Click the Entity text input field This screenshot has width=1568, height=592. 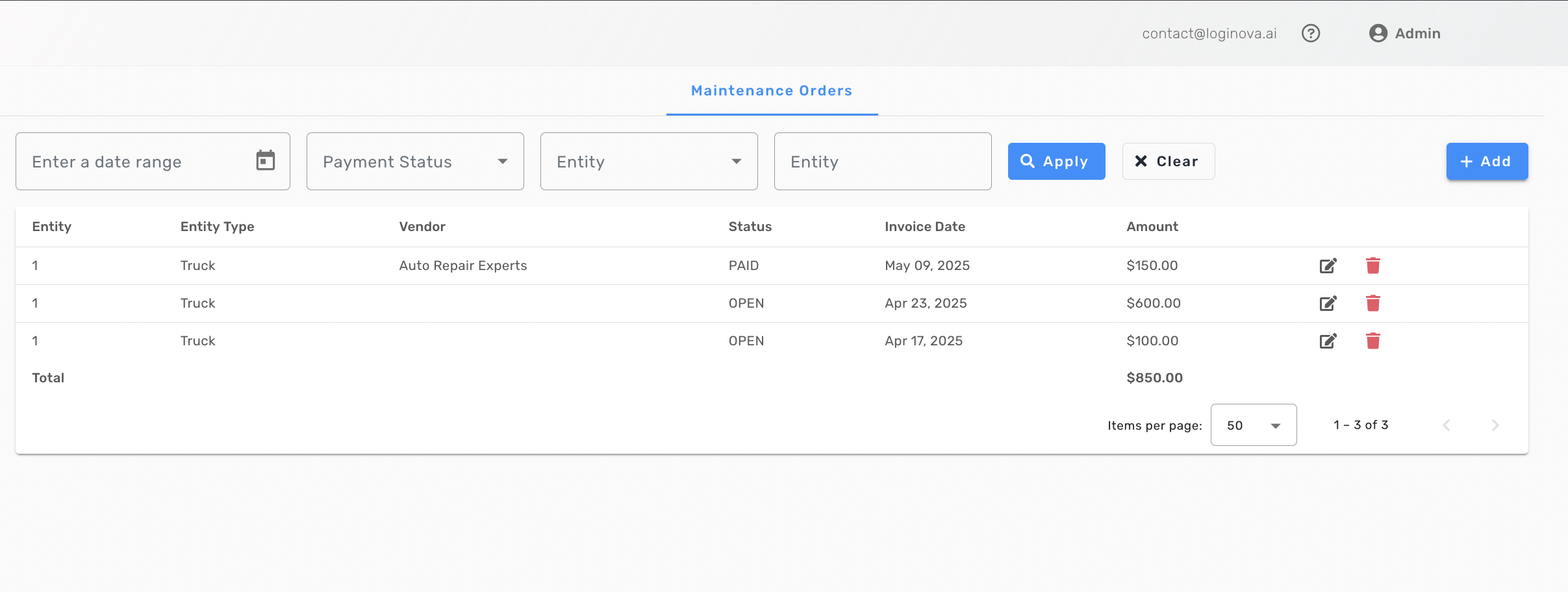tap(882, 161)
